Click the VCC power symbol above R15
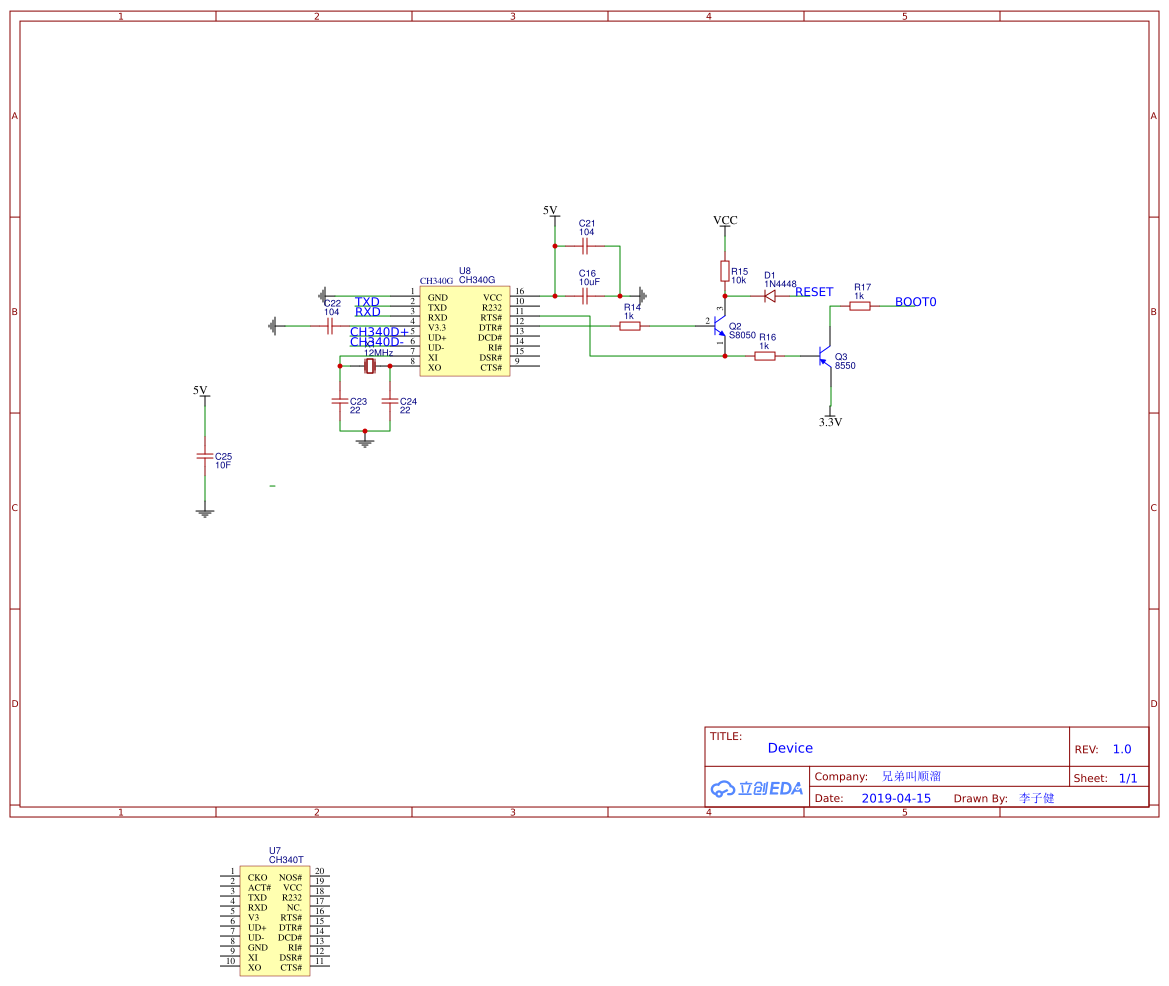Viewport: 1169px width, 986px height. click(725, 221)
